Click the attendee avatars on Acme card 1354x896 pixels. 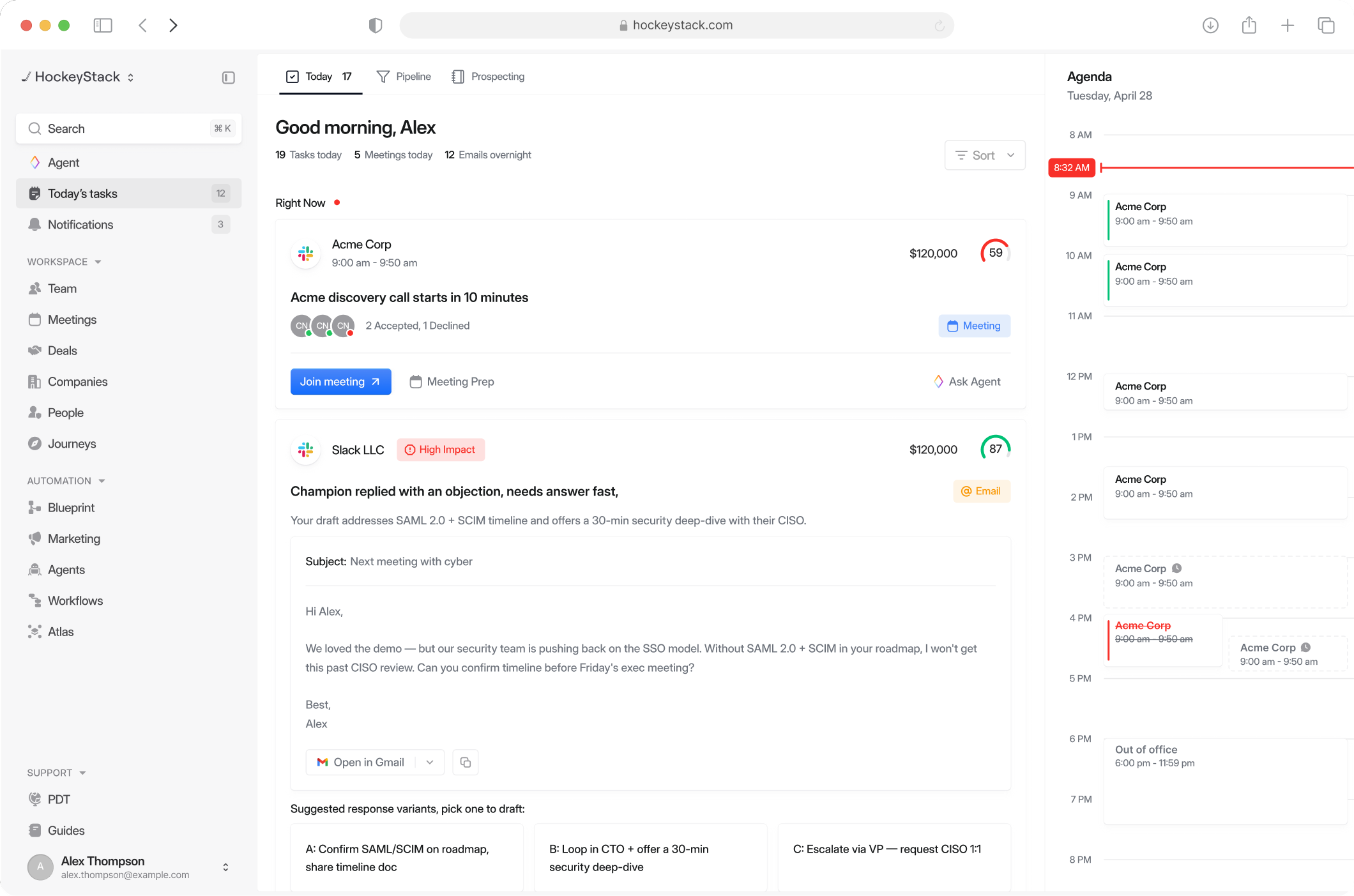pyautogui.click(x=323, y=326)
